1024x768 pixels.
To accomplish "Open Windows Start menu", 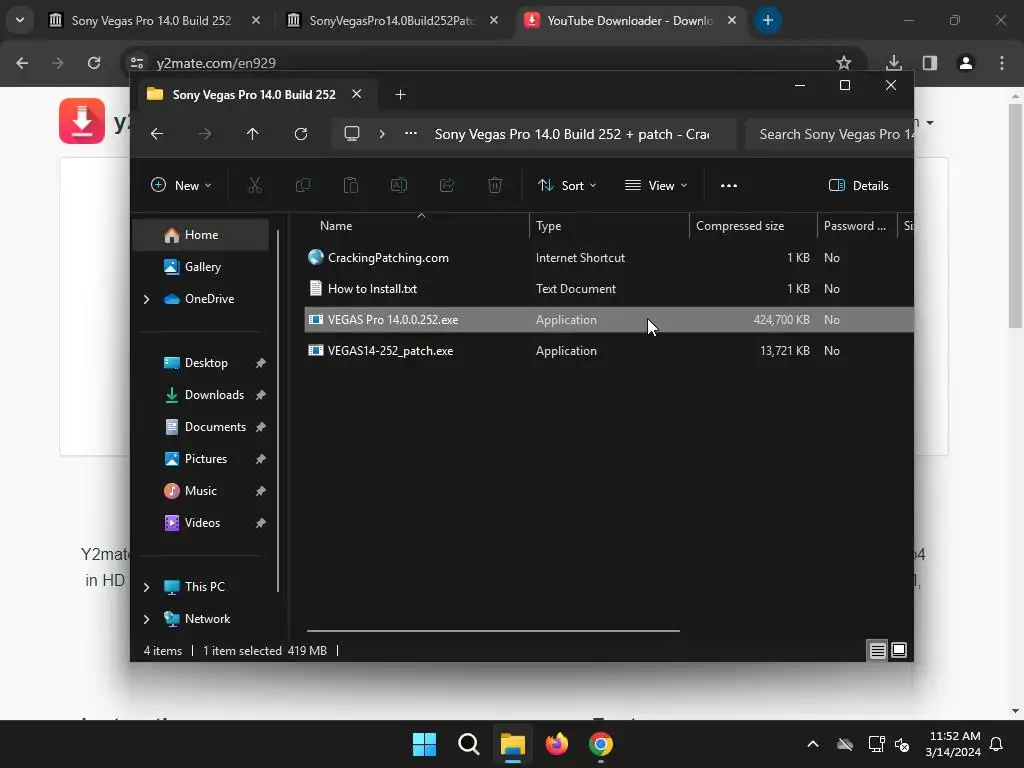I will tap(424, 744).
